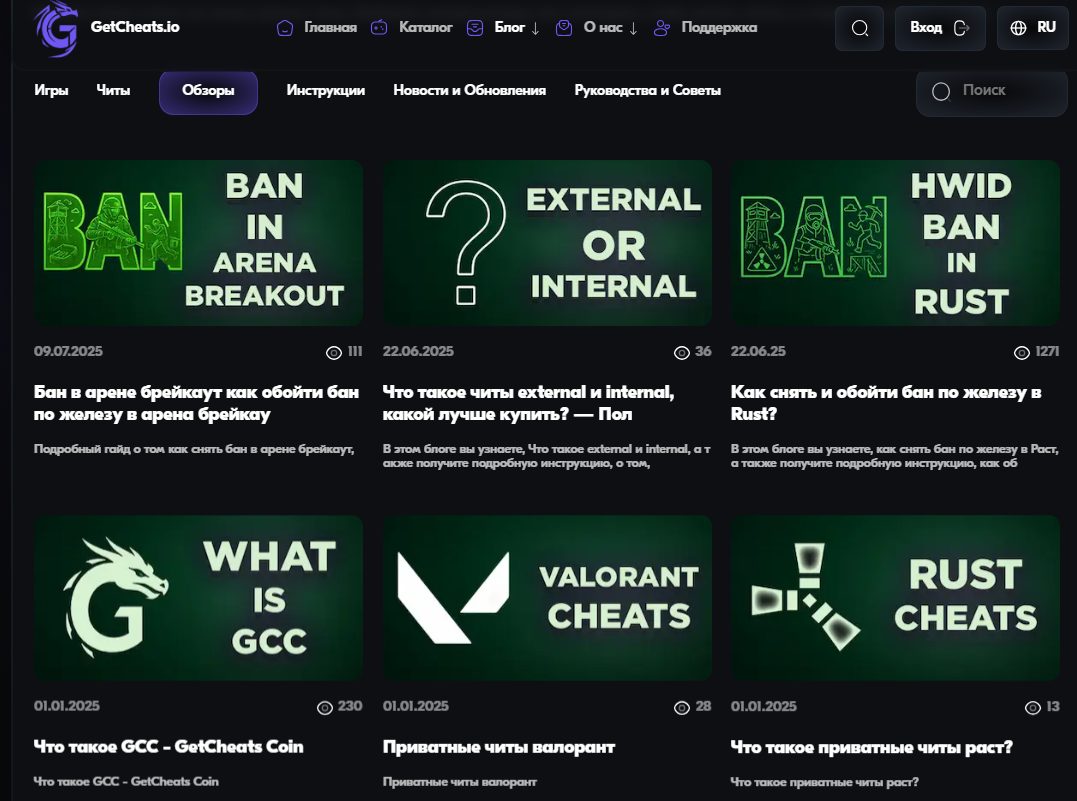This screenshot has height=801, width=1077.
Task: Open article about HWID ban in Rust
Action: pos(886,402)
